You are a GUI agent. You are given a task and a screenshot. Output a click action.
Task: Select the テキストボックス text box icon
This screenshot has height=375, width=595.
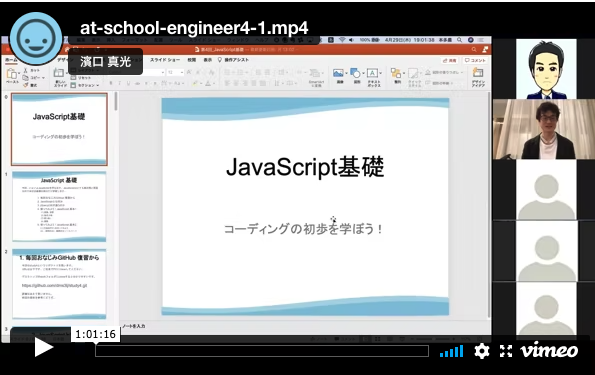(x=373, y=77)
